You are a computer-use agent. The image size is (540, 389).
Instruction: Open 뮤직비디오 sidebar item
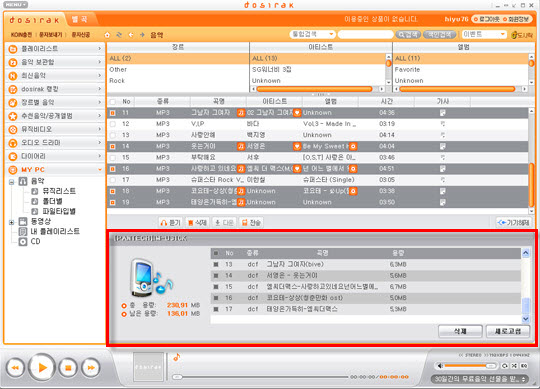(55, 129)
